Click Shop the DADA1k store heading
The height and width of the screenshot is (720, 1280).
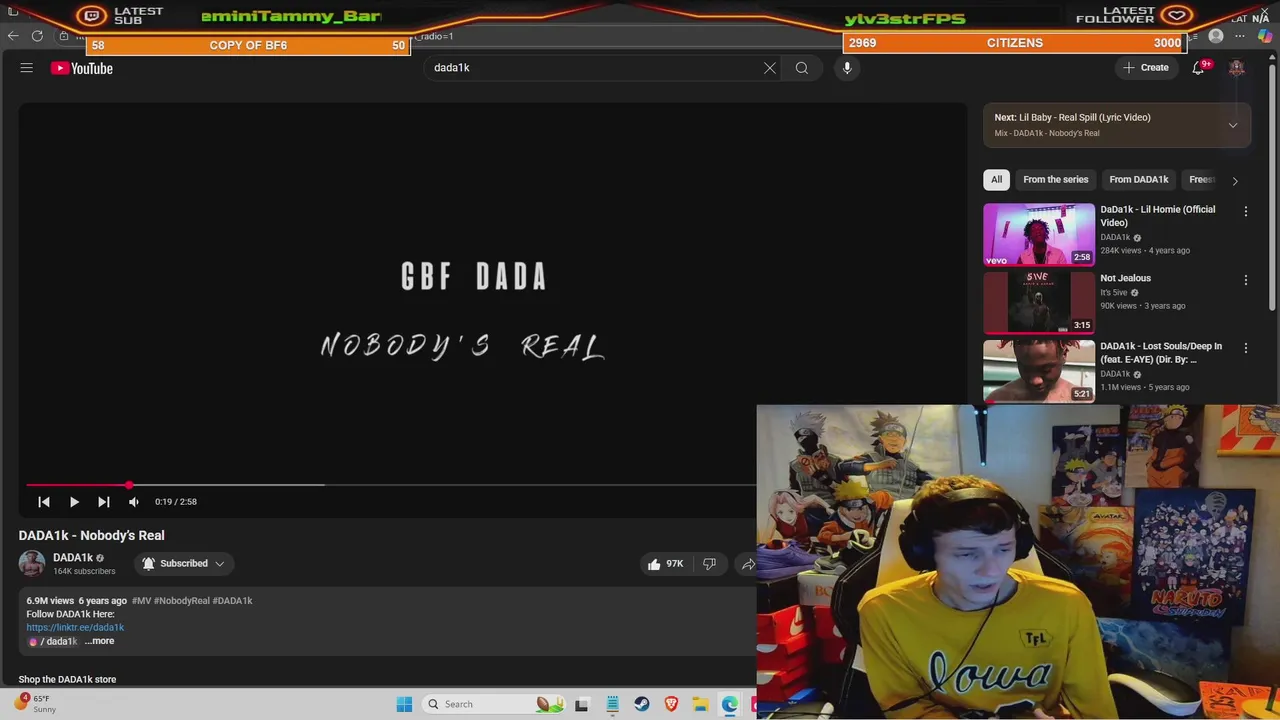67,679
